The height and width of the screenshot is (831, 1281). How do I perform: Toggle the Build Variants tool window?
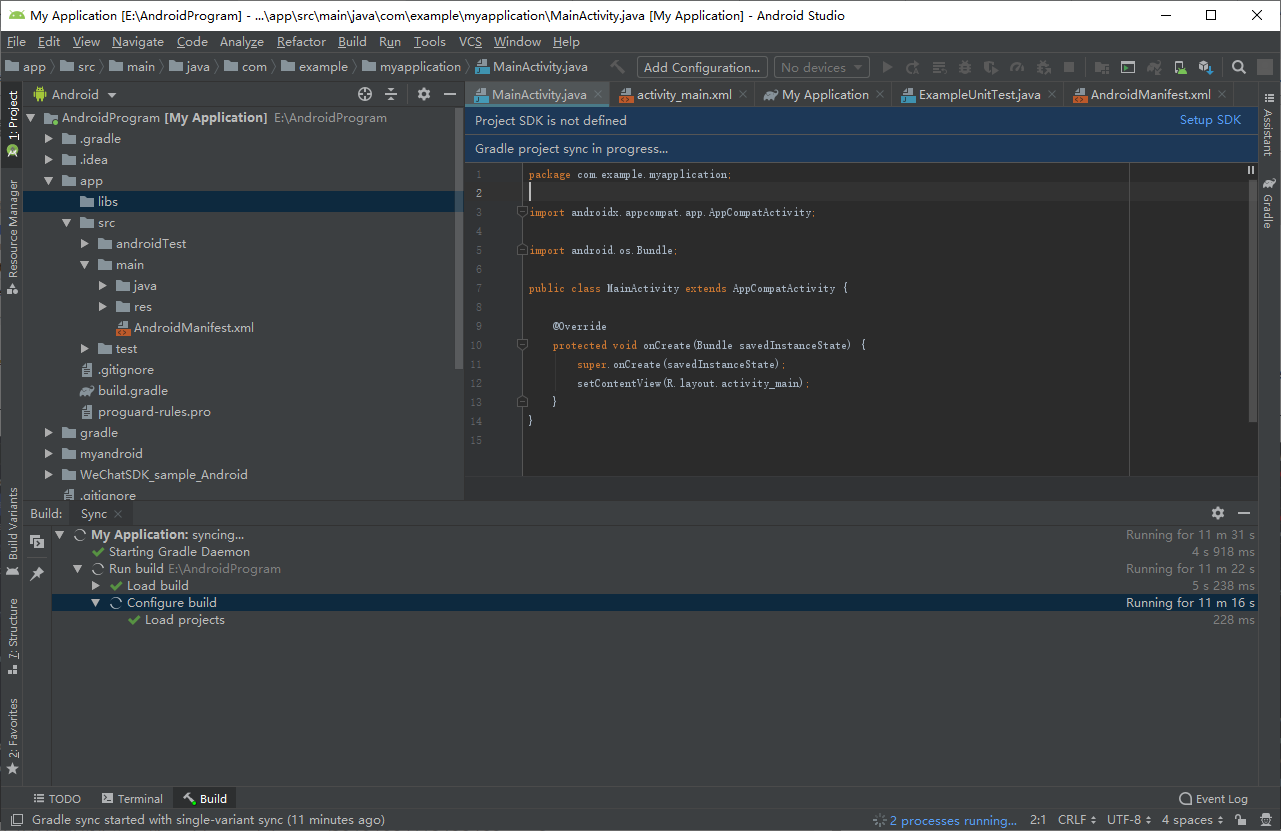click(13, 531)
